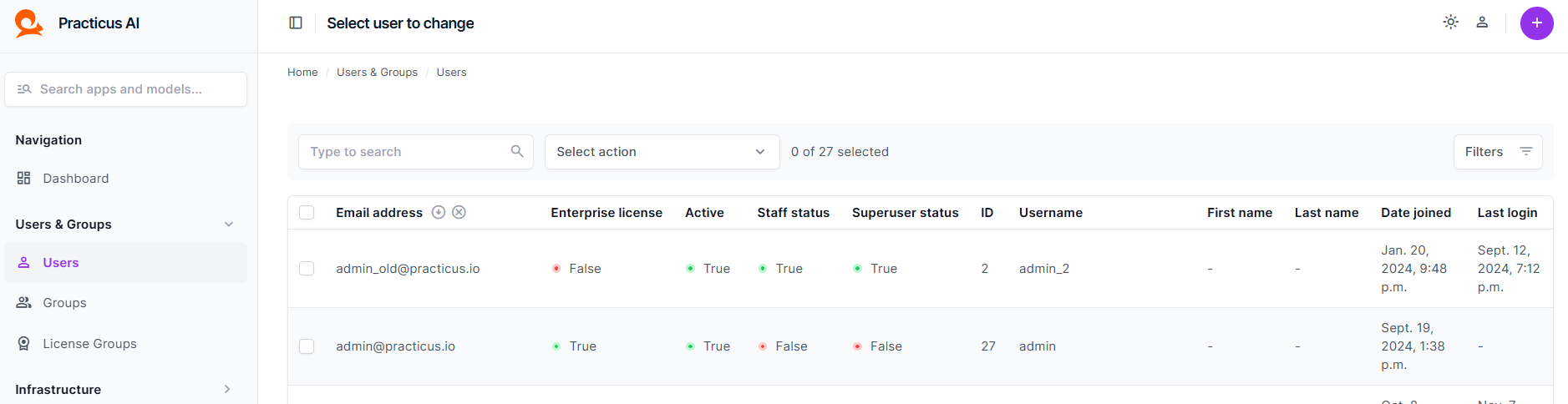Open the user account profile icon
This screenshot has width=1568, height=404.
[1482, 23]
